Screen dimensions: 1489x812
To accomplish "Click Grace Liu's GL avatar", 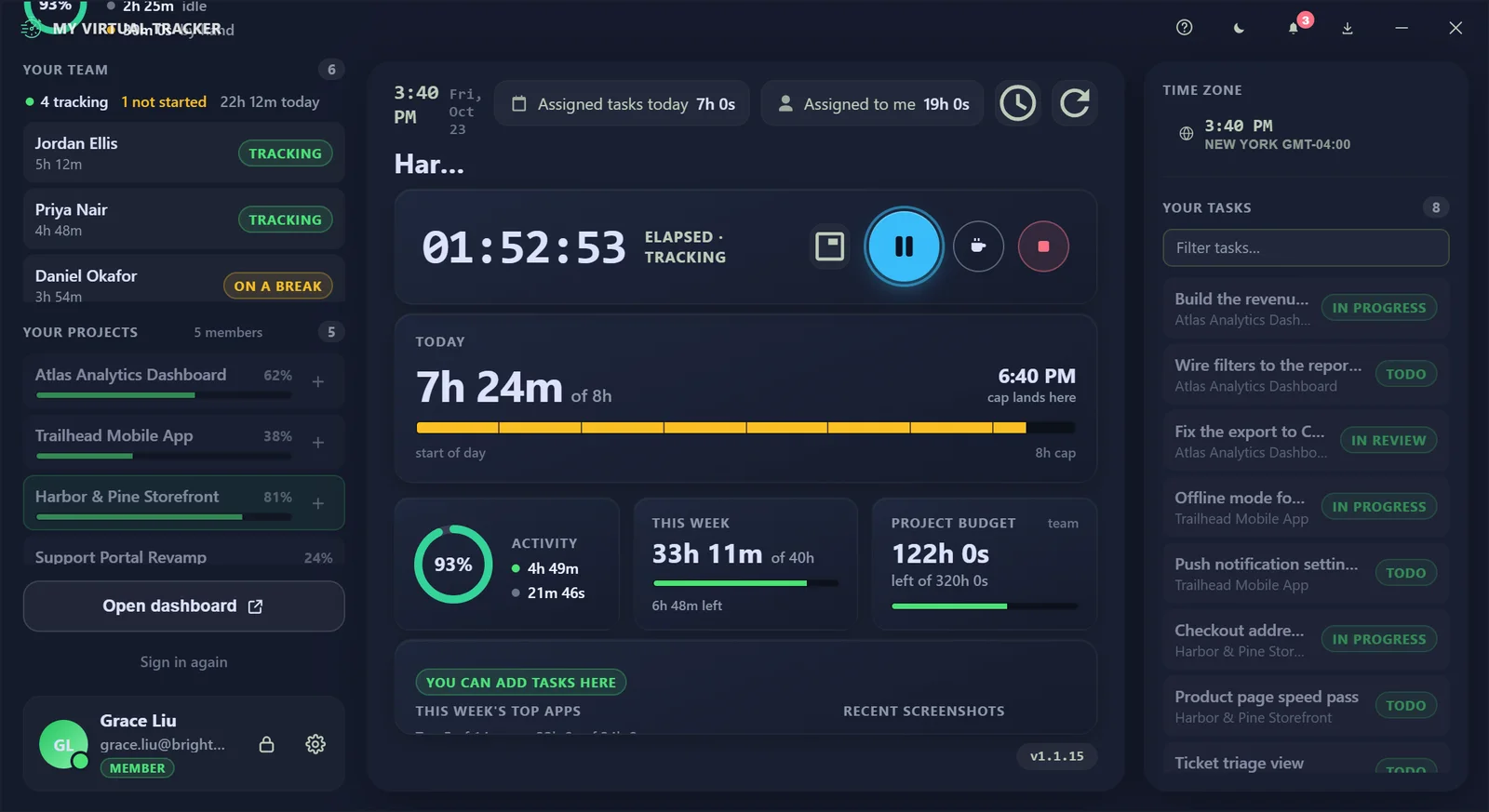I will pyautogui.click(x=63, y=744).
